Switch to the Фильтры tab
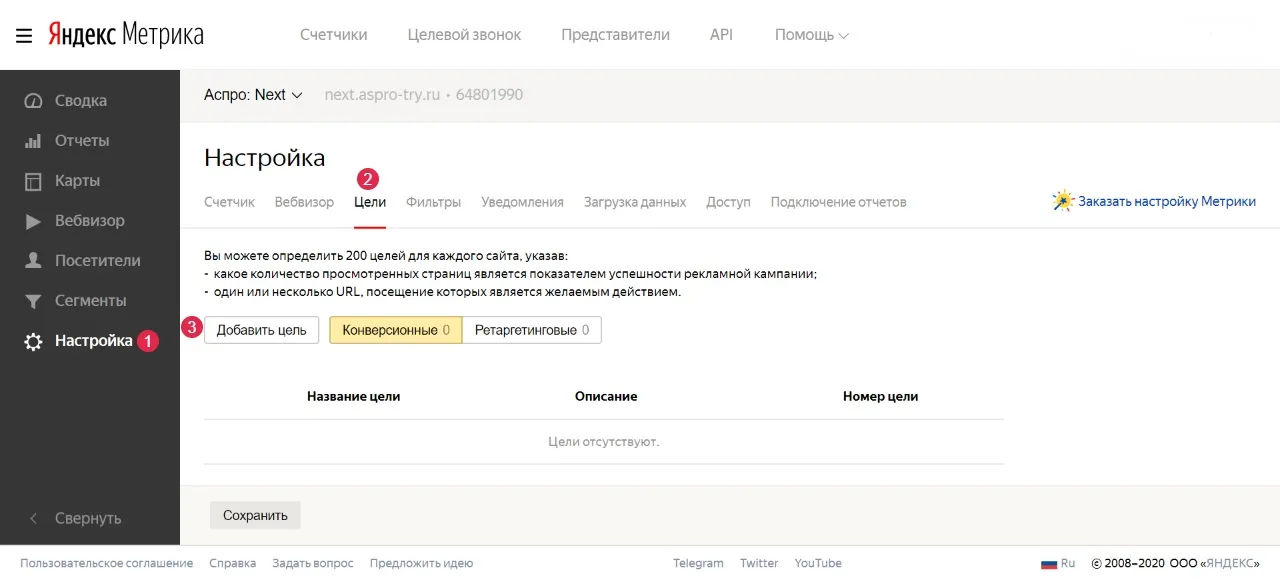The image size is (1280, 582). tap(433, 202)
